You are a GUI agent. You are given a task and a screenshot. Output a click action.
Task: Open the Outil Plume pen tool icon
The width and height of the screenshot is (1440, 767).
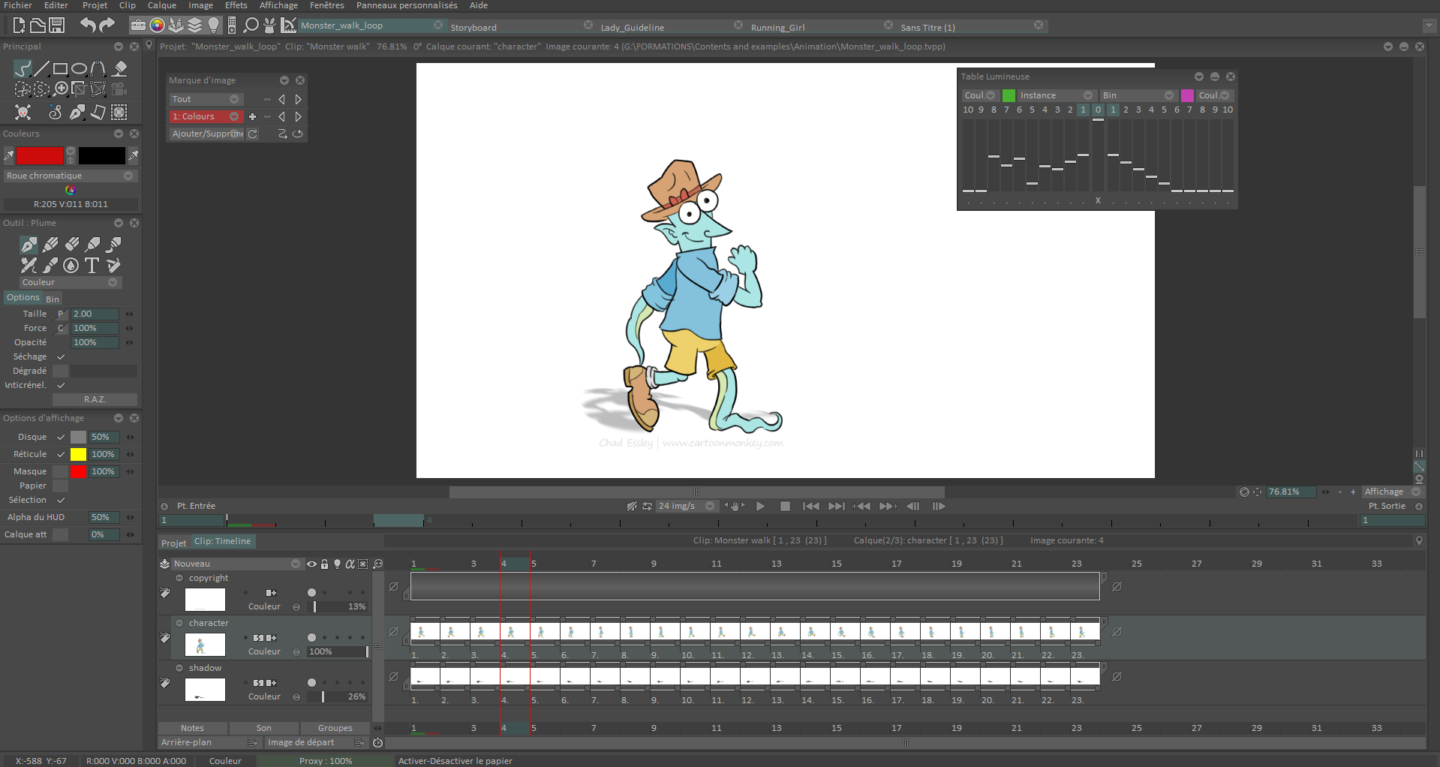(x=27, y=245)
